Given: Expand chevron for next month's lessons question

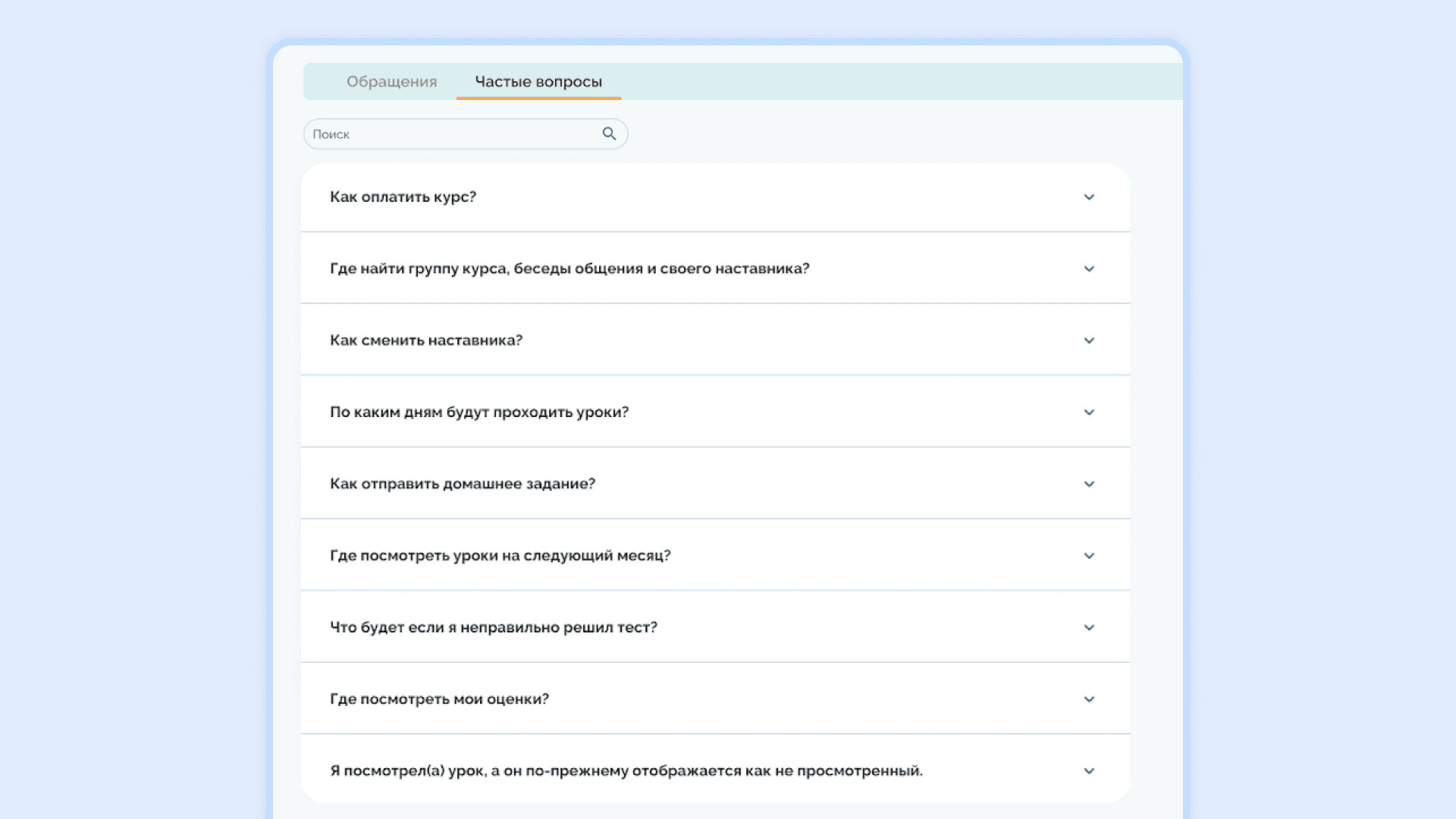Looking at the screenshot, I should tap(1089, 556).
